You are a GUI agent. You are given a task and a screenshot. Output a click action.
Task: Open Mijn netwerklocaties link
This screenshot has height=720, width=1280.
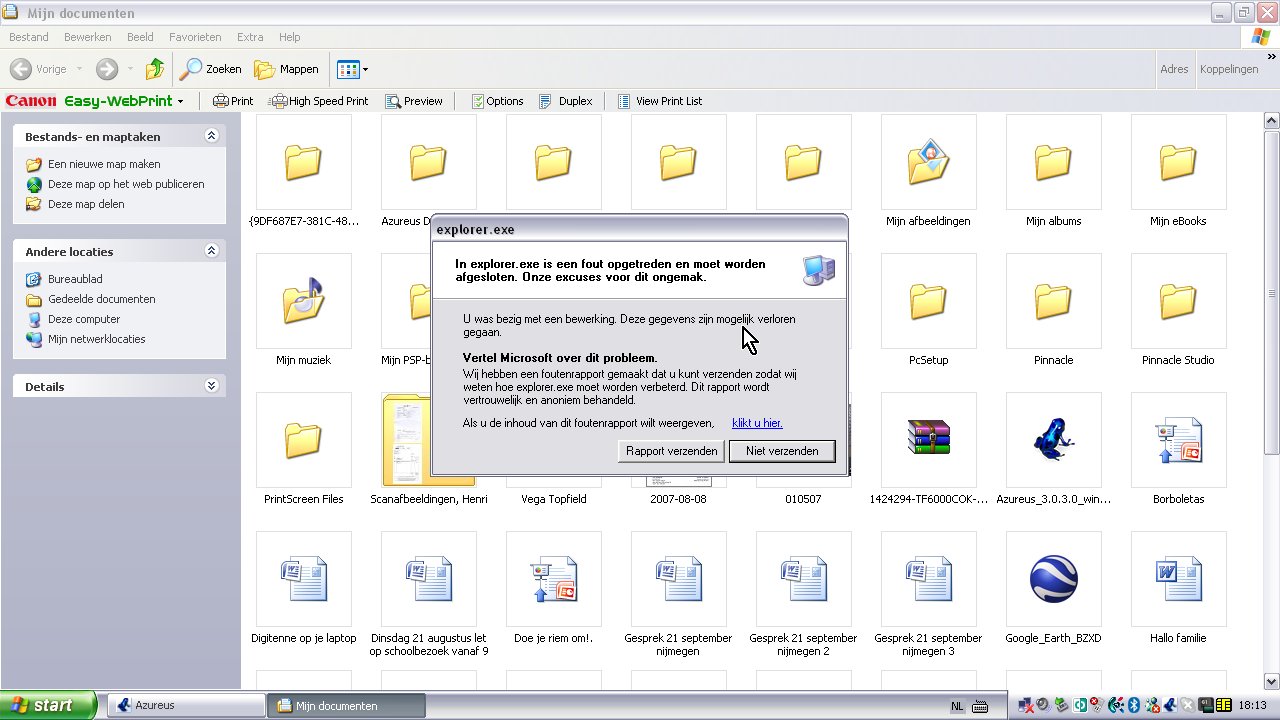97,339
